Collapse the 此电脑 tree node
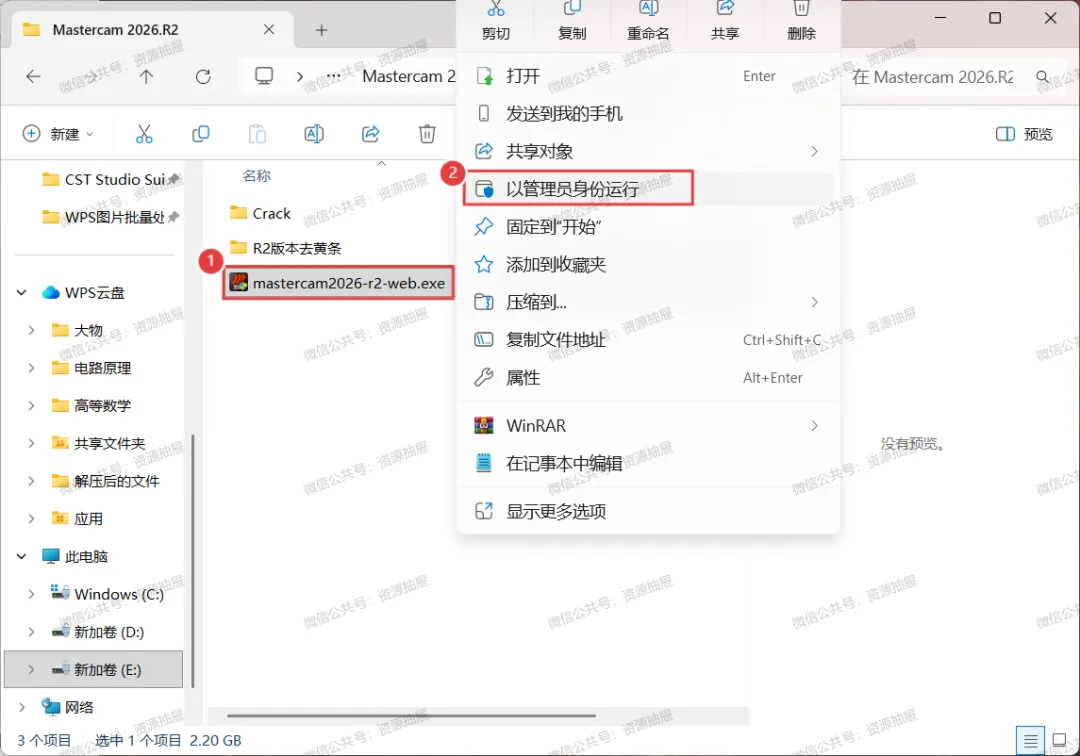The height and width of the screenshot is (756, 1080). coord(21,556)
